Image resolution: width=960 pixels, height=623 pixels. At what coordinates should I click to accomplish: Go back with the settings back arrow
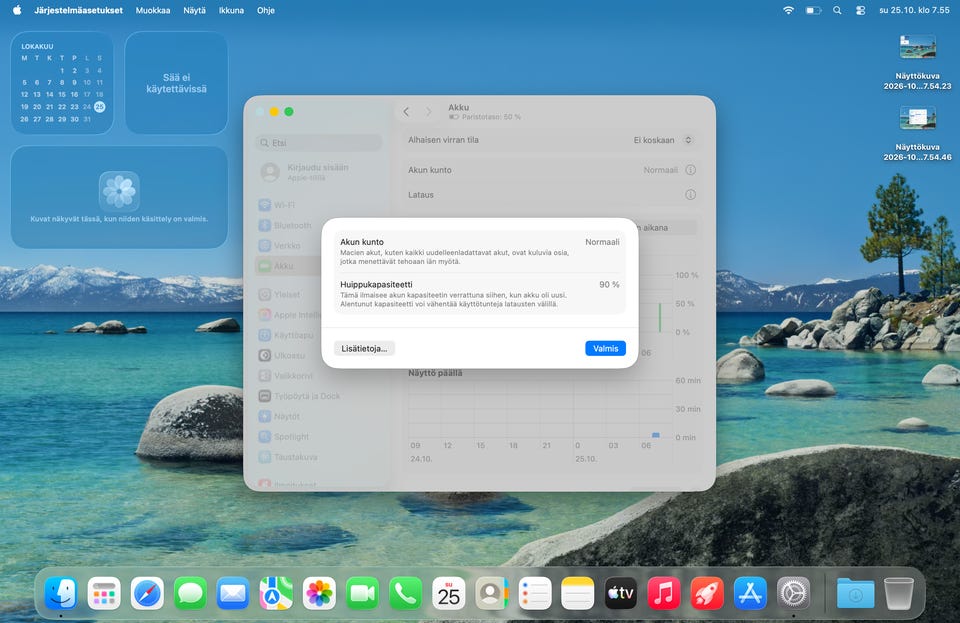[x=406, y=111]
